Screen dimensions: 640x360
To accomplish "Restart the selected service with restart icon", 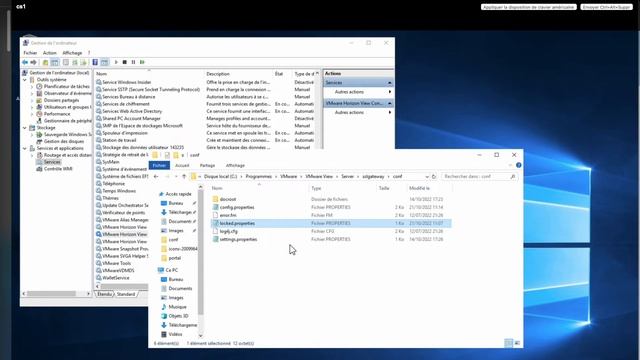I will (x=142, y=62).
